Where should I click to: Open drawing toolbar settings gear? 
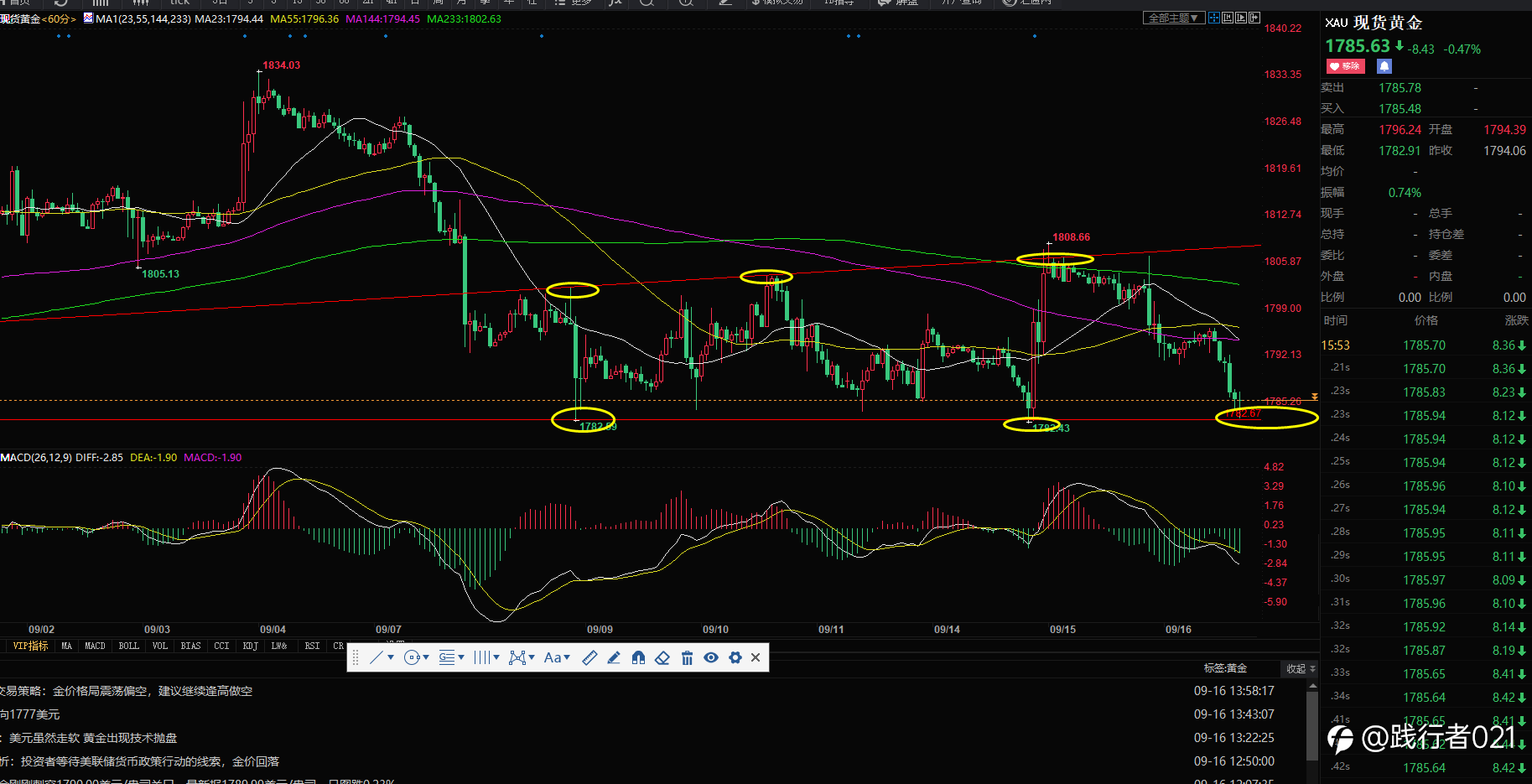pos(735,658)
